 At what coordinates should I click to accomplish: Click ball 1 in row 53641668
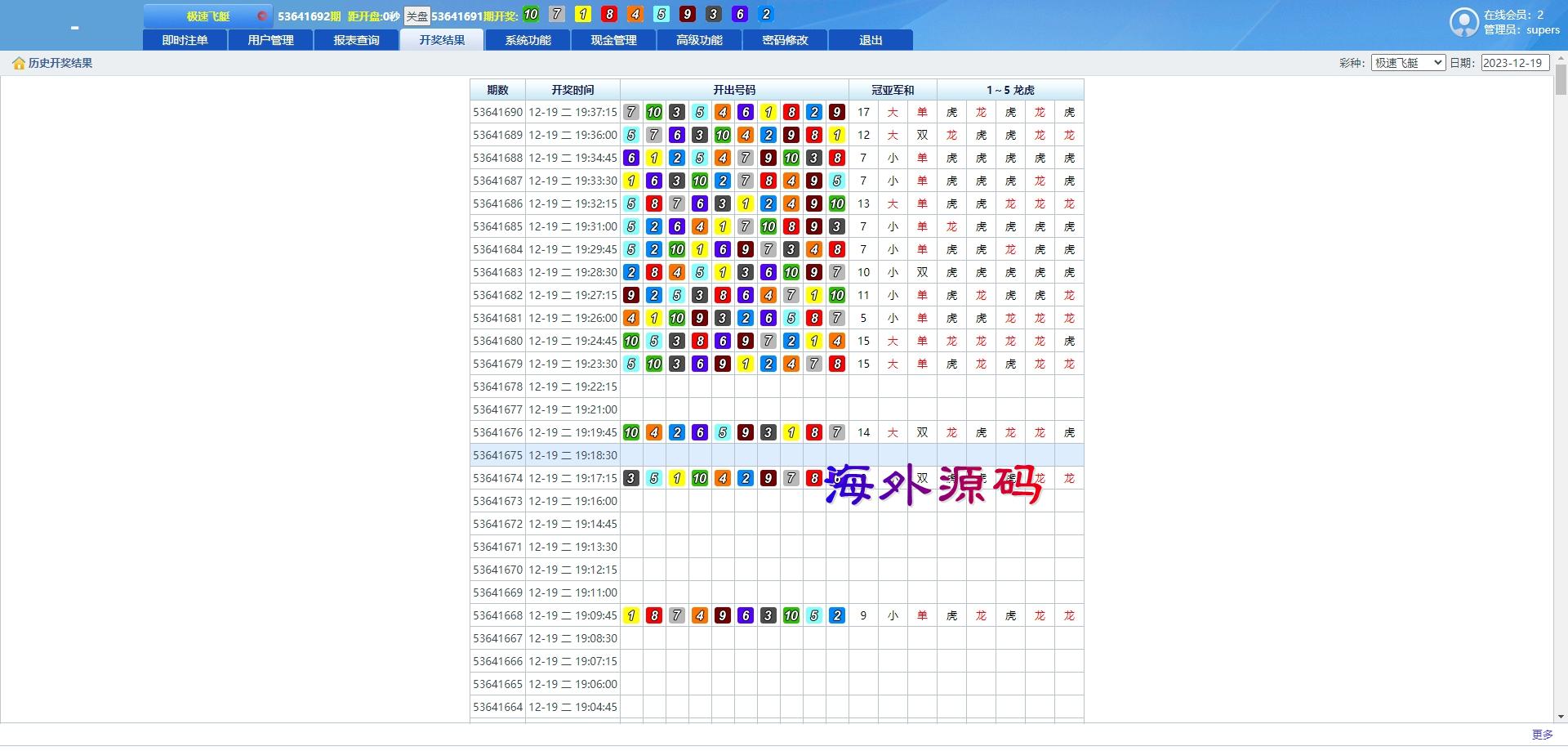631,615
